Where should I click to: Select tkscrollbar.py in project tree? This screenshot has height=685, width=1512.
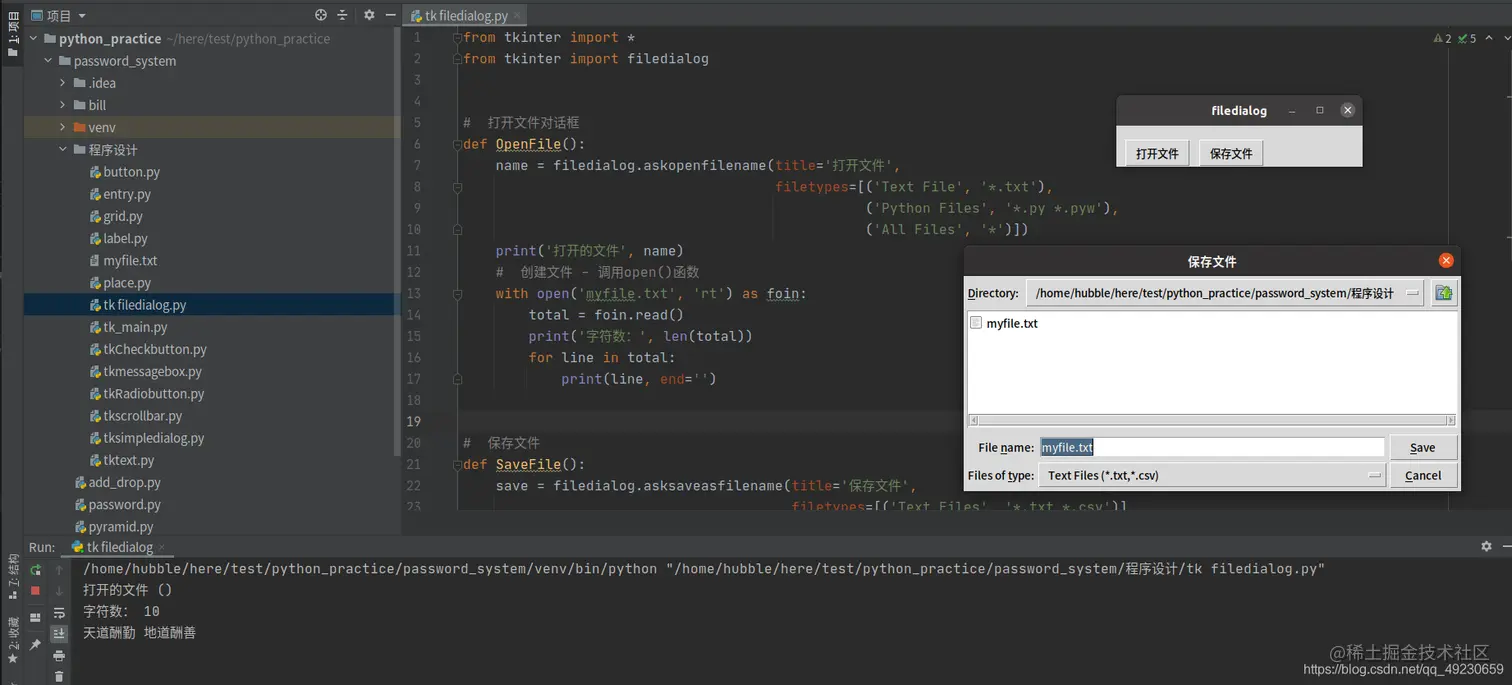142,416
